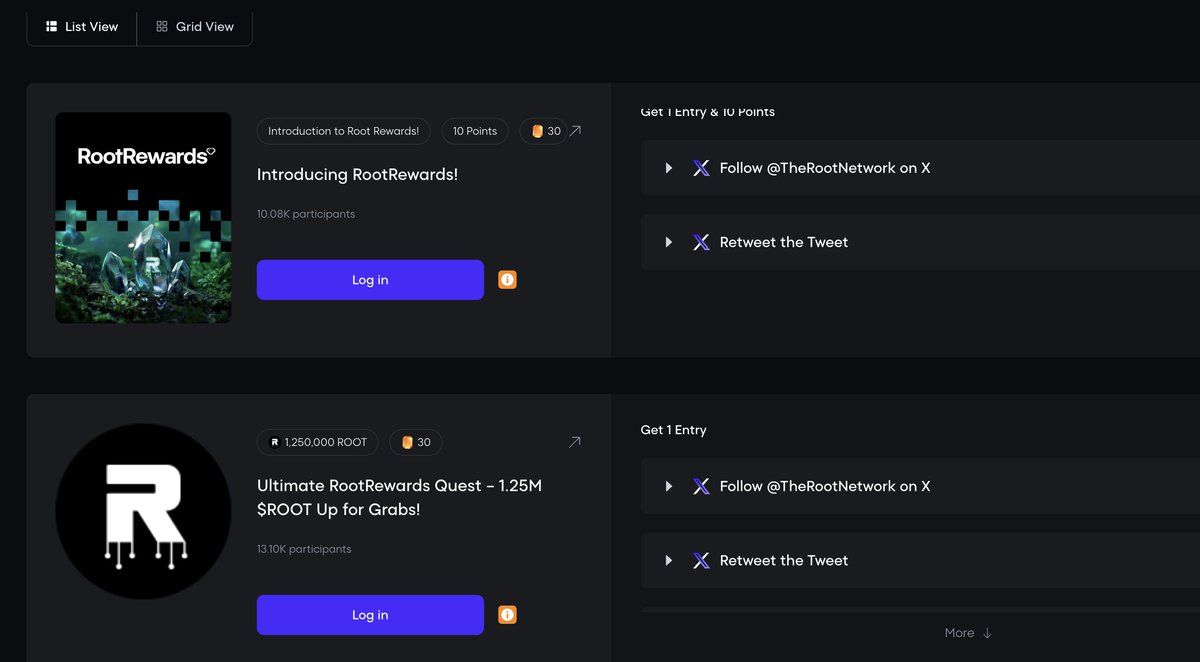The width and height of the screenshot is (1200, 662).
Task: Click the 10 Points tag
Action: pos(475,131)
